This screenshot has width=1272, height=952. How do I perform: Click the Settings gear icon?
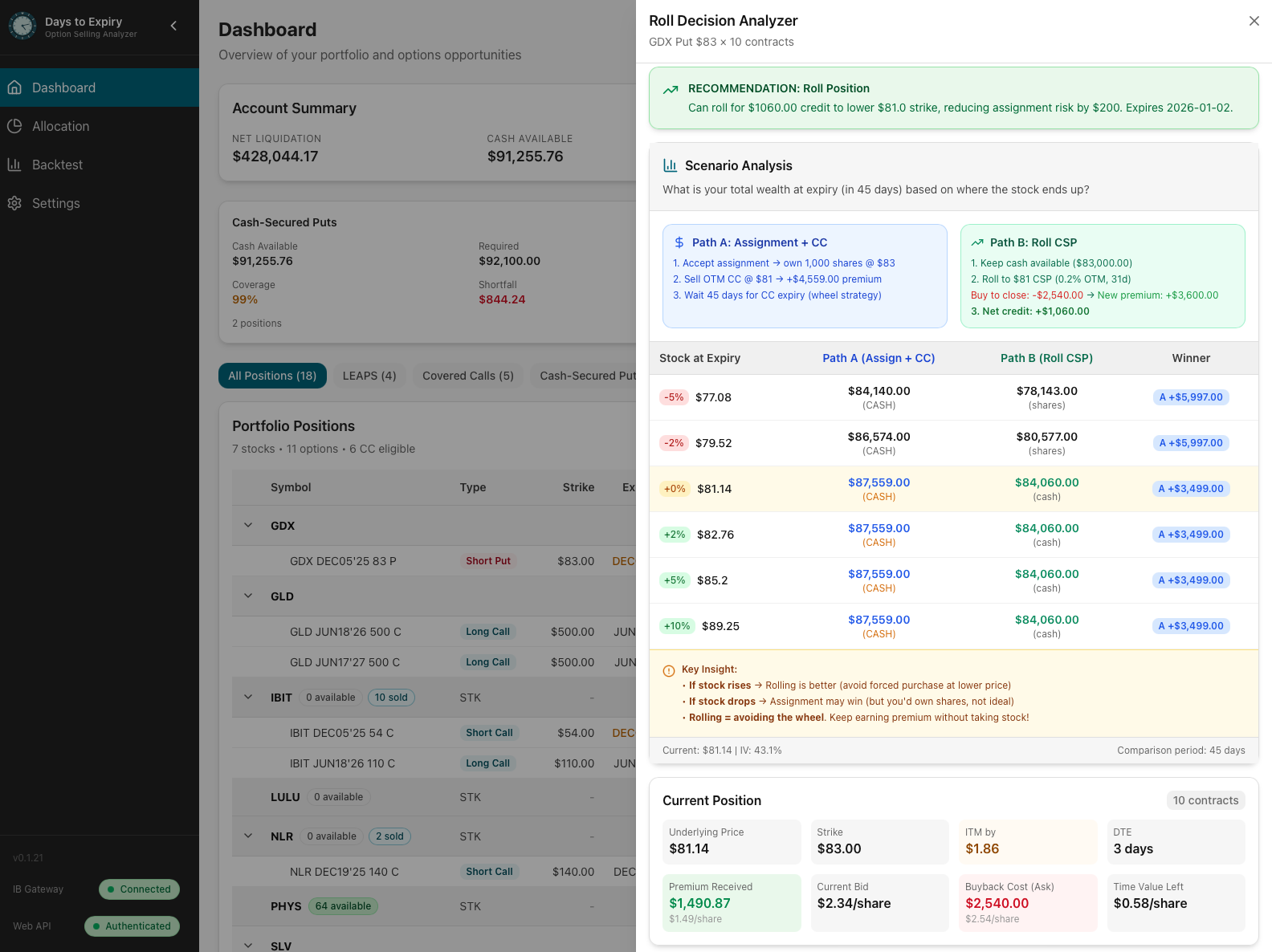tap(14, 203)
